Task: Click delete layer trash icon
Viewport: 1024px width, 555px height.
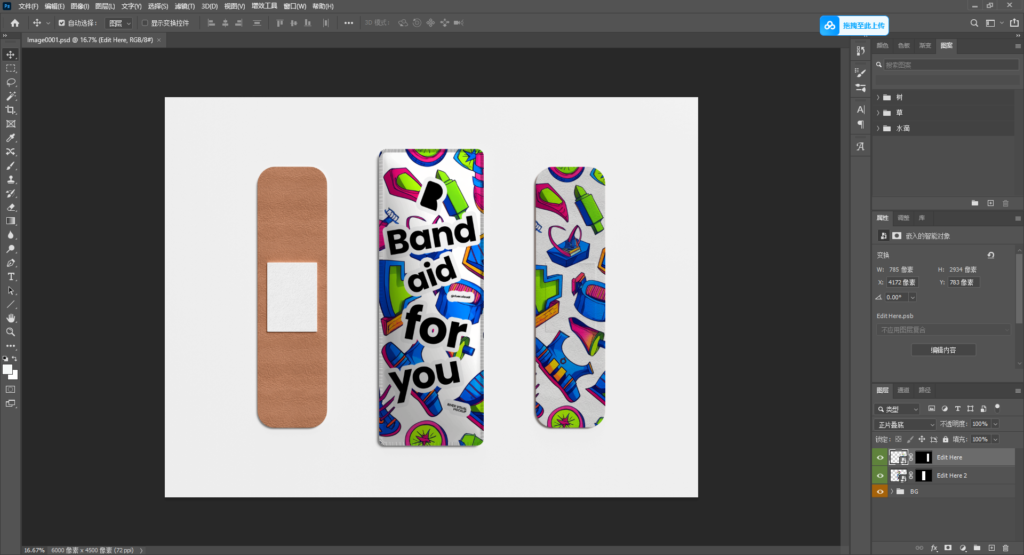Action: tap(1006, 548)
